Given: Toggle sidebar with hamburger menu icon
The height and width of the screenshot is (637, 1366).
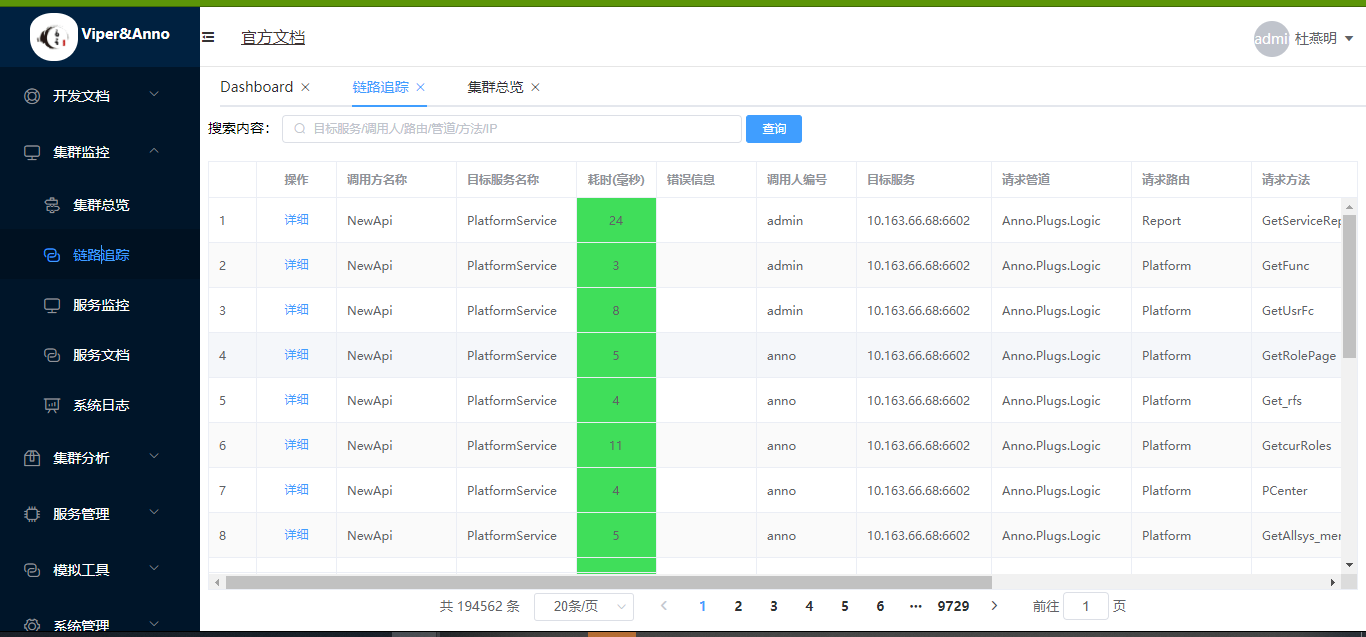Looking at the screenshot, I should [x=208, y=37].
